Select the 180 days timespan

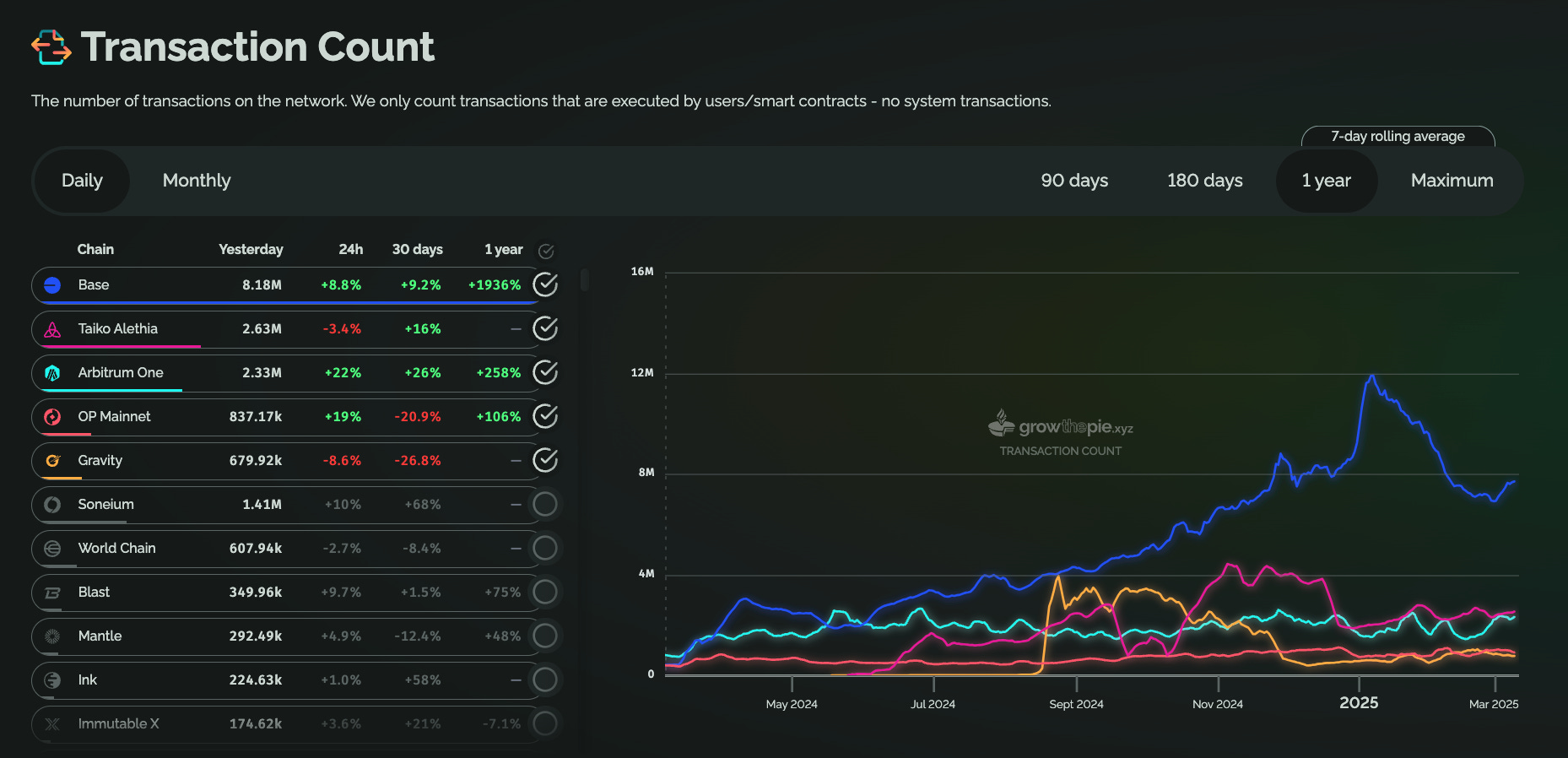1204,181
